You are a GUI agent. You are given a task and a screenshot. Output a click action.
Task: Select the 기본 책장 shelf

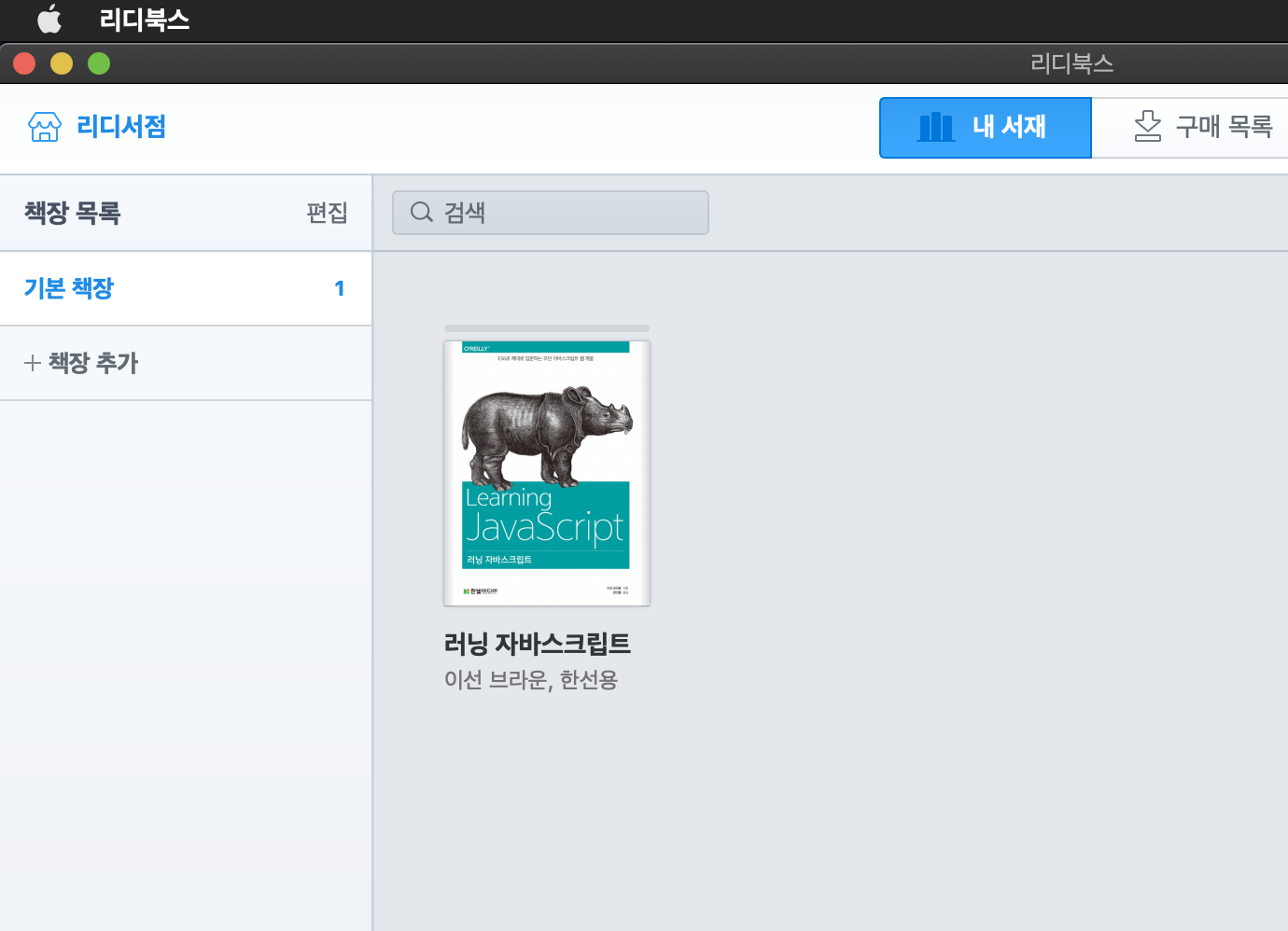coord(69,288)
